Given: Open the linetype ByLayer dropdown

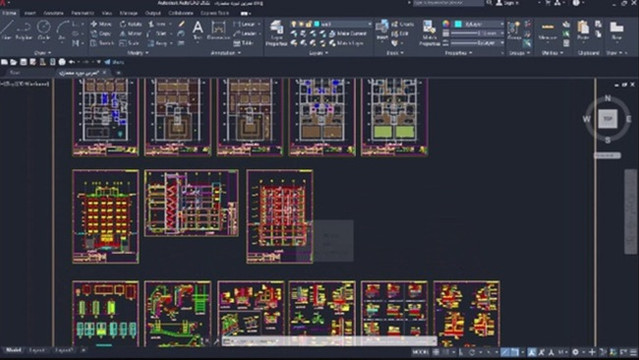Looking at the screenshot, I should [478, 43].
